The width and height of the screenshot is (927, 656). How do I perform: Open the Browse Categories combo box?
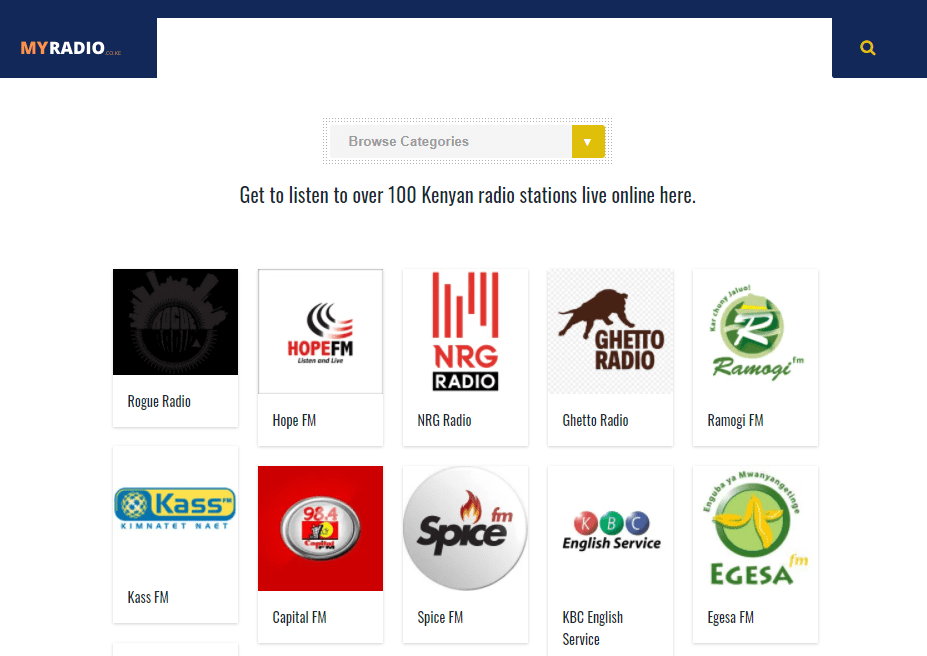pyautogui.click(x=467, y=141)
